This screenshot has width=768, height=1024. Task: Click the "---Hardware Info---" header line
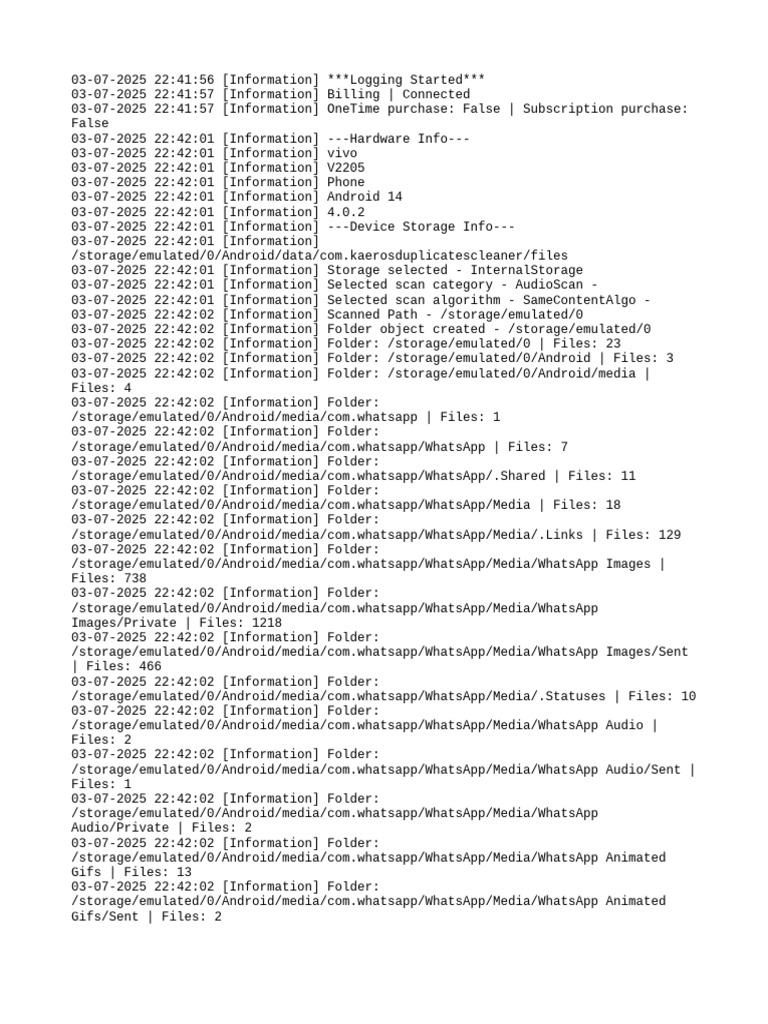[270, 138]
